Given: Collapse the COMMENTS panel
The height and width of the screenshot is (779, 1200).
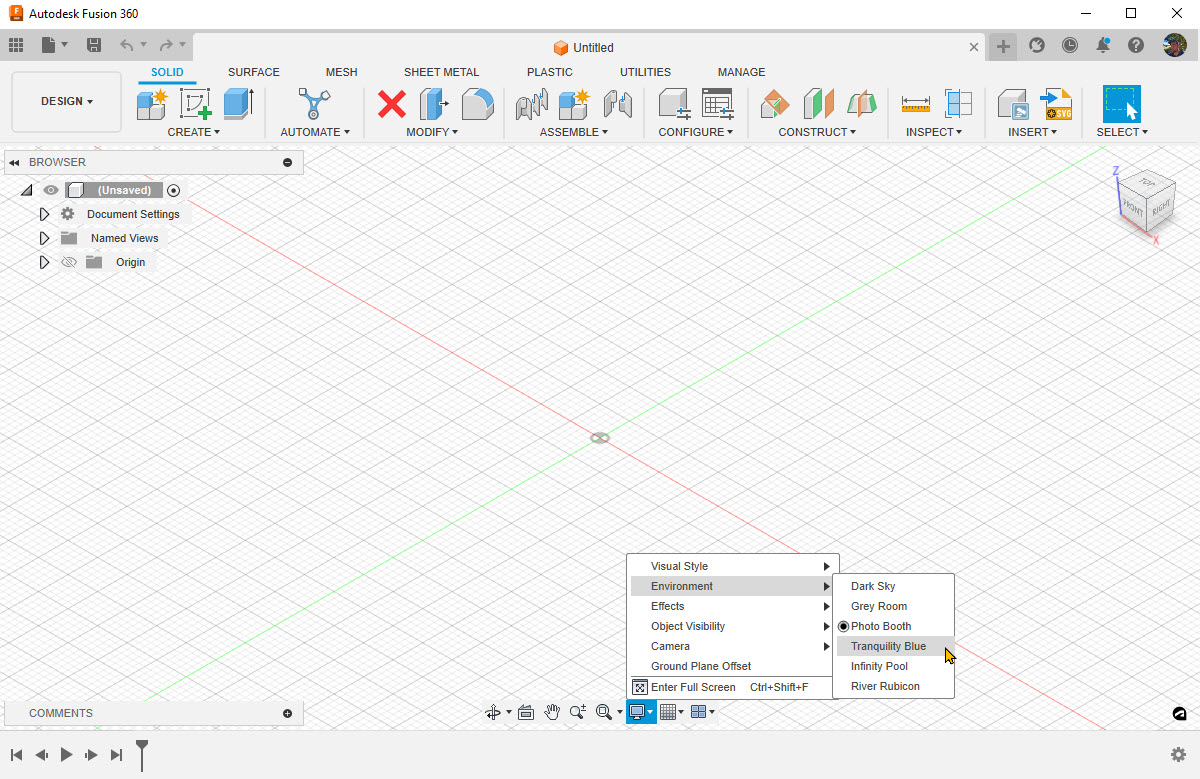Looking at the screenshot, I should (x=287, y=712).
